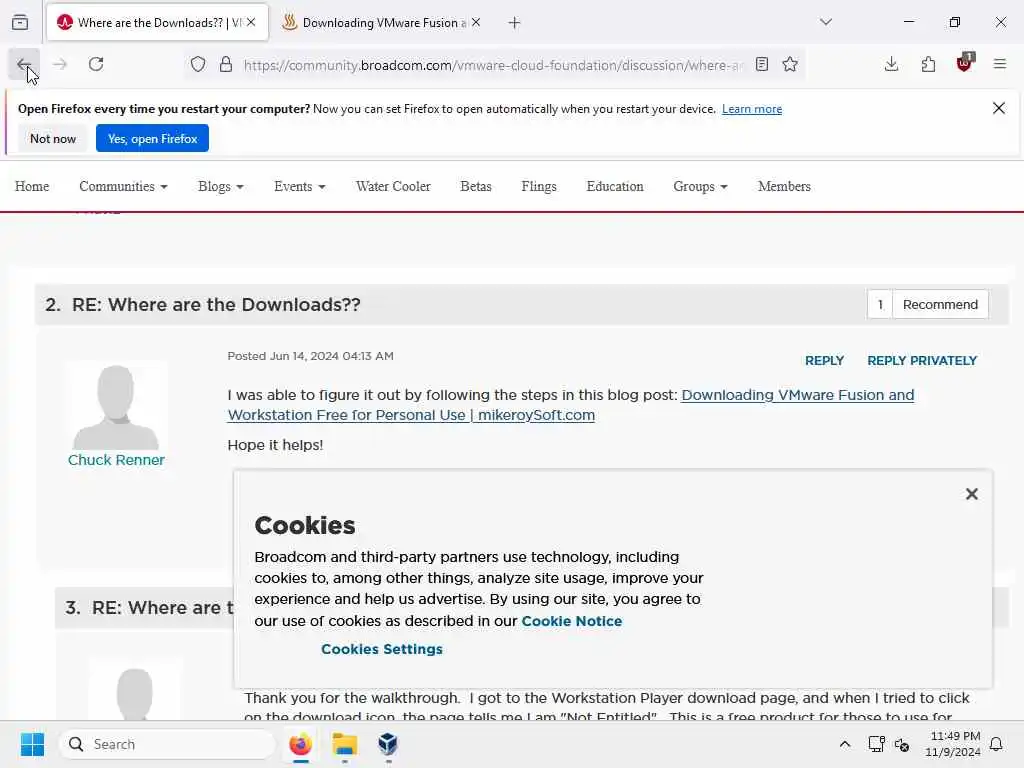
Task: Click the forward navigation arrow
Action: (60, 64)
